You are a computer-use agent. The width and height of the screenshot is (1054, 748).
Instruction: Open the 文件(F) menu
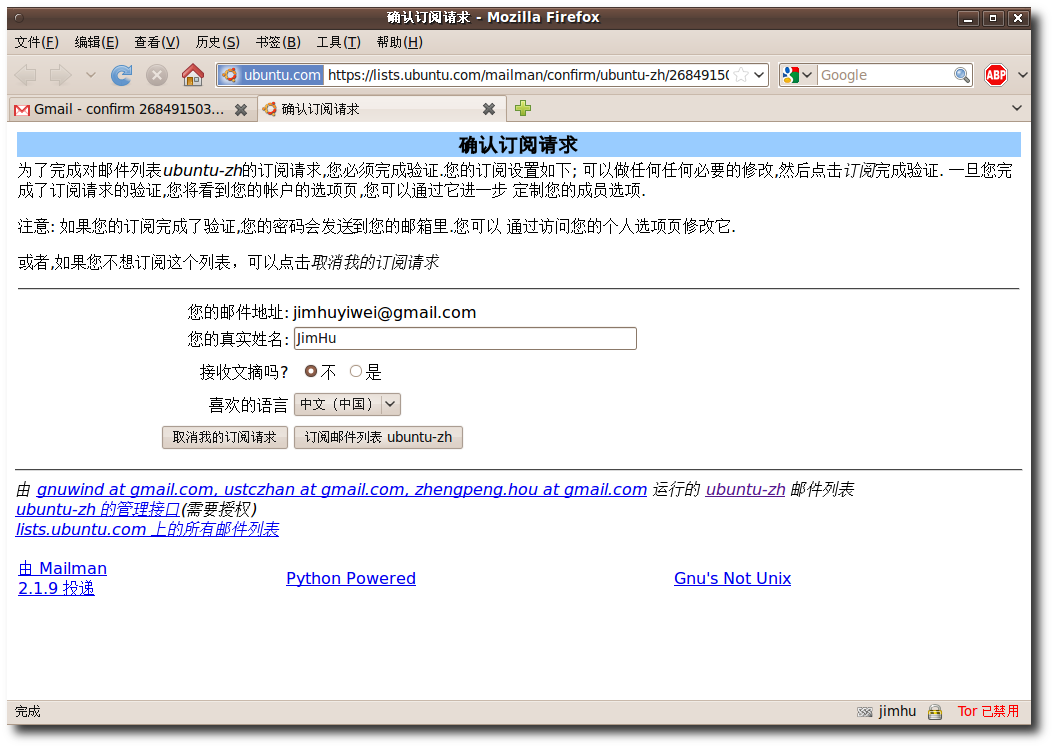pos(37,42)
